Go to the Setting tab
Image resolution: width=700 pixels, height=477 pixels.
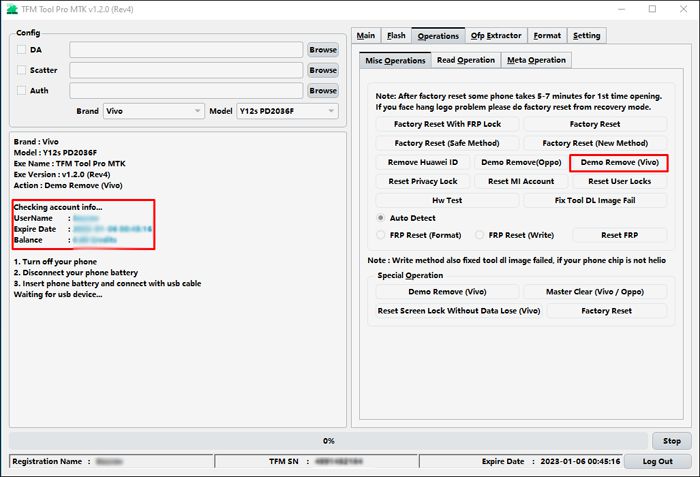(x=586, y=36)
